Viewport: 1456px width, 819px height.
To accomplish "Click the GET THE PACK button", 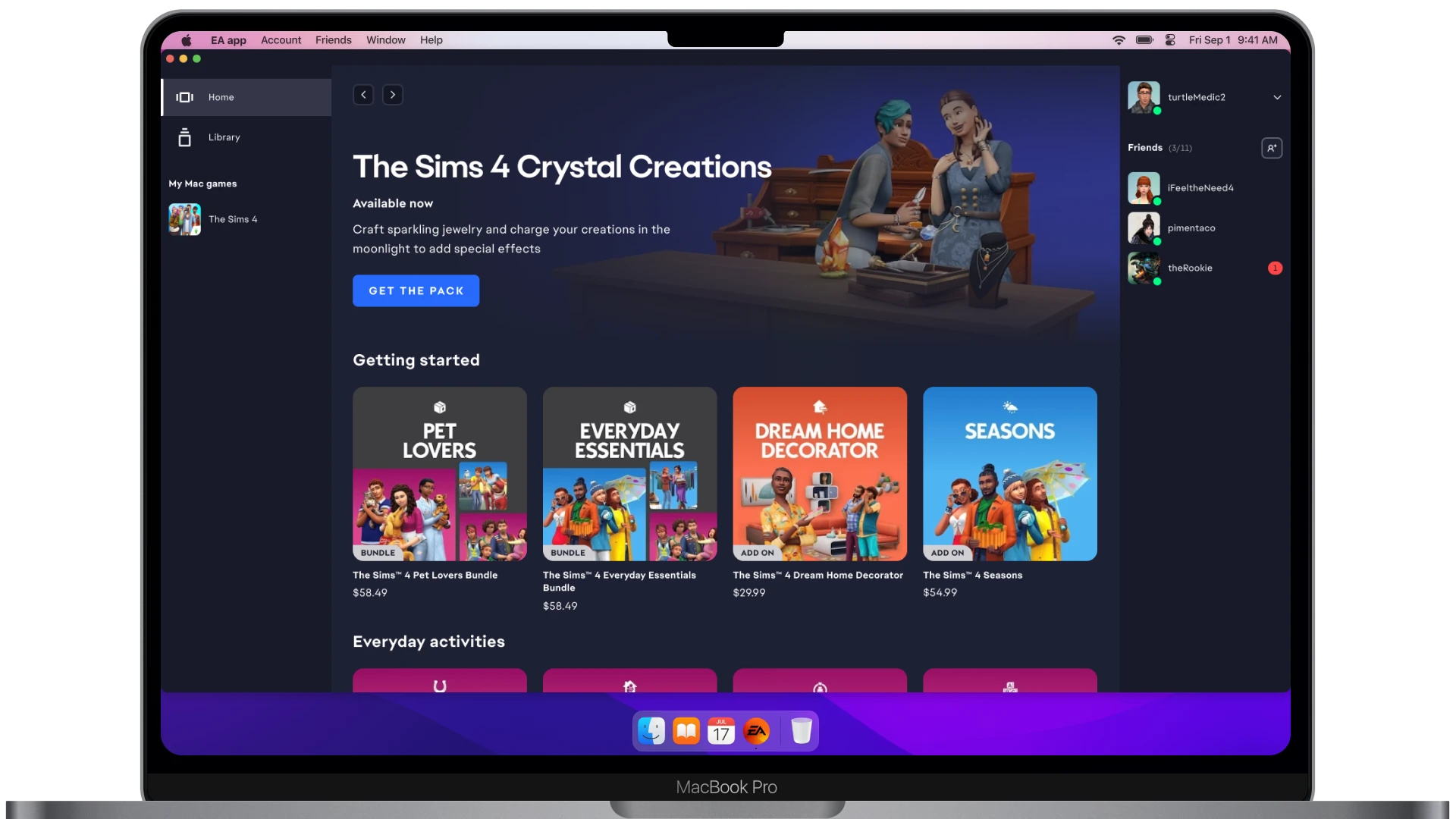I will (416, 290).
